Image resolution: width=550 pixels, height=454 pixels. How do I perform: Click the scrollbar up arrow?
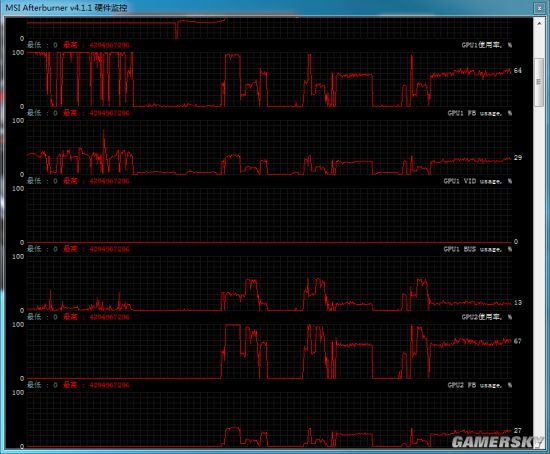click(x=539, y=23)
